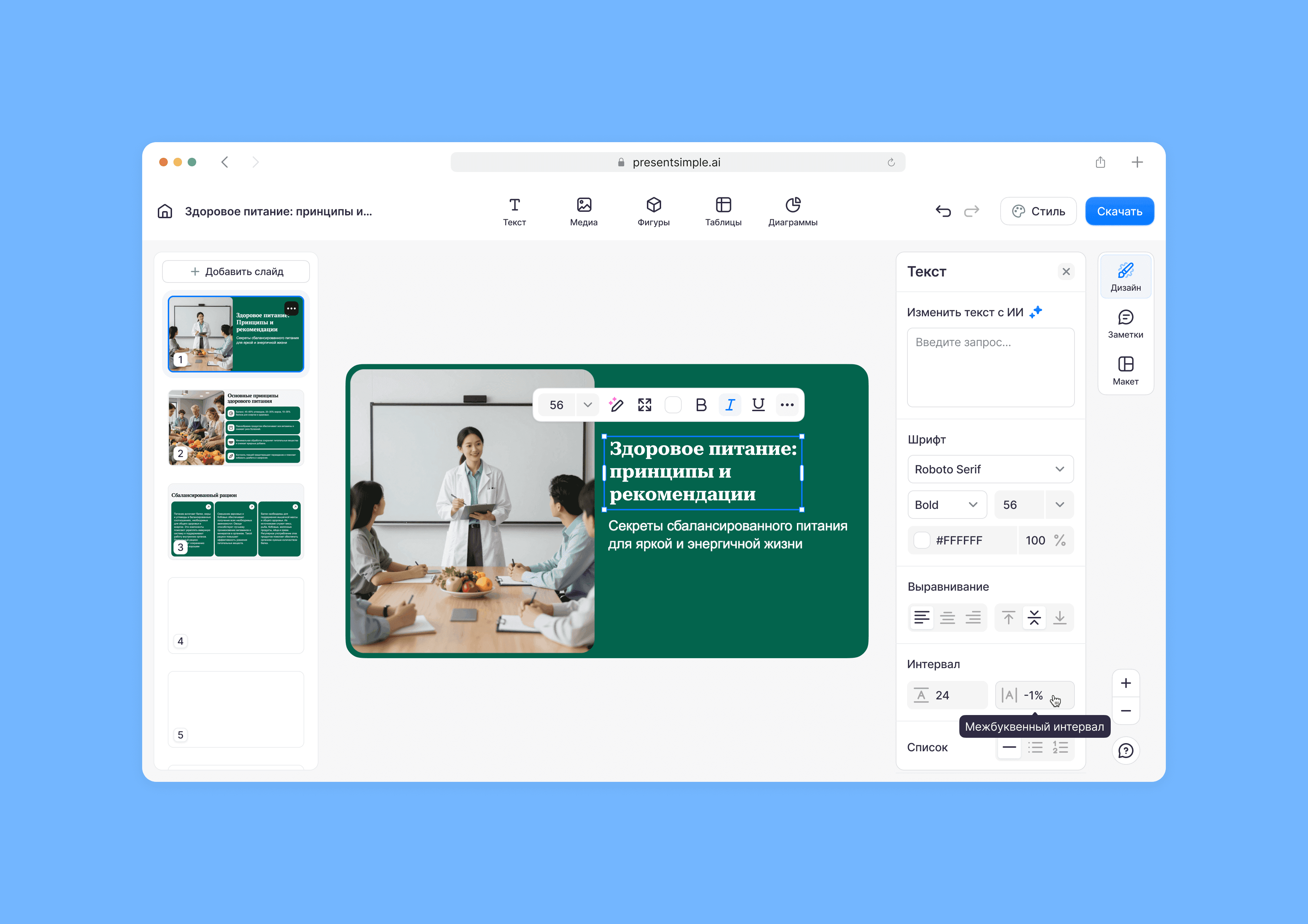Viewport: 1308px width, 924px height.
Task: Click the Скачать download button
Action: tap(1119, 211)
